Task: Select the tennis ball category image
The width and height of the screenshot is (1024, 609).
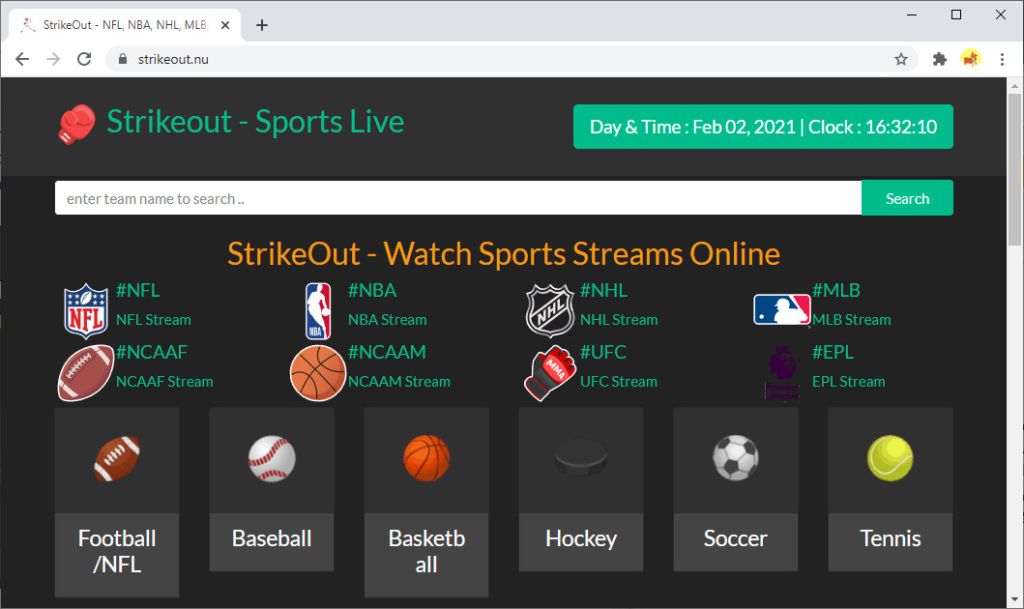Action: [x=890, y=458]
